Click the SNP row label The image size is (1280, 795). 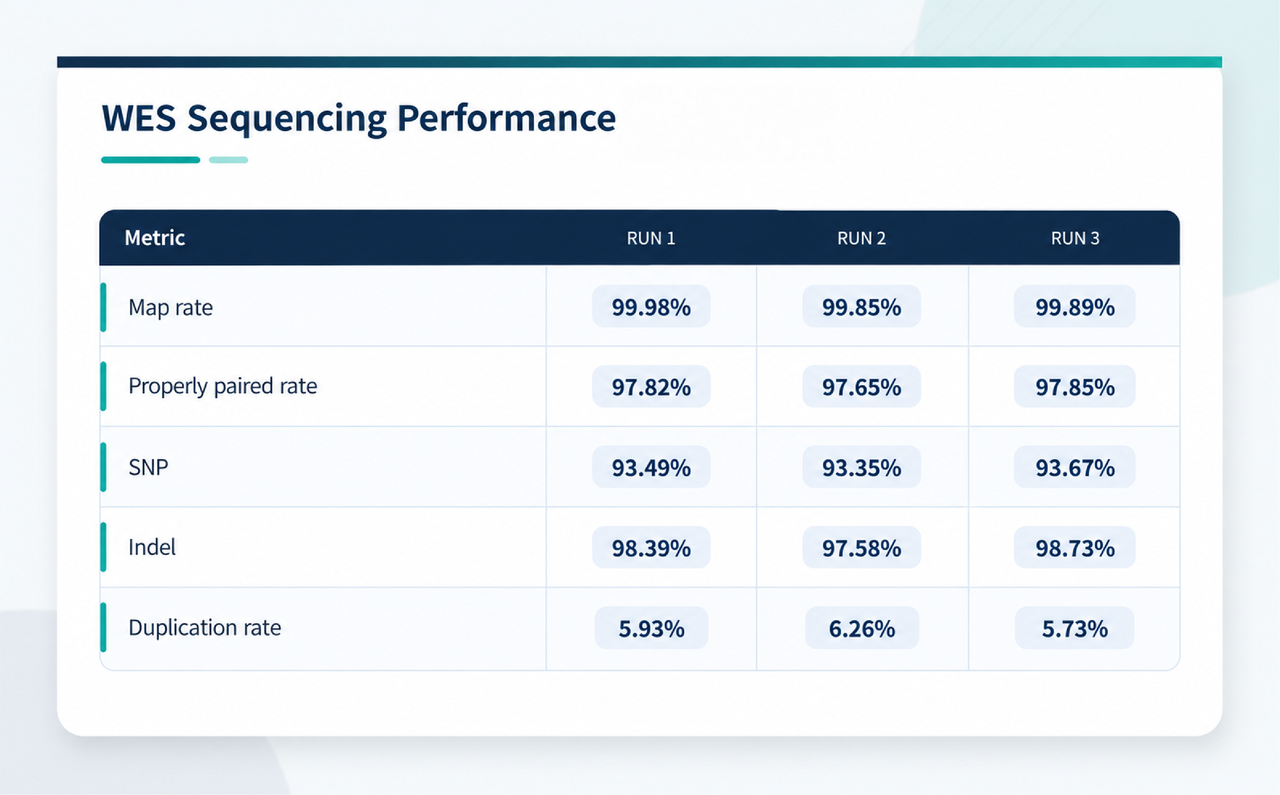tap(148, 467)
